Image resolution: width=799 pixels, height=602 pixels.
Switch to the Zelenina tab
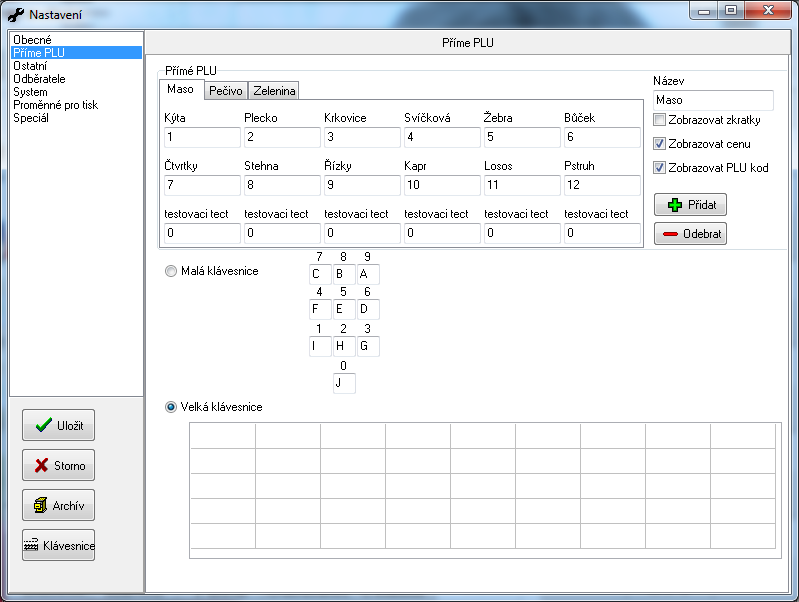coord(273,91)
